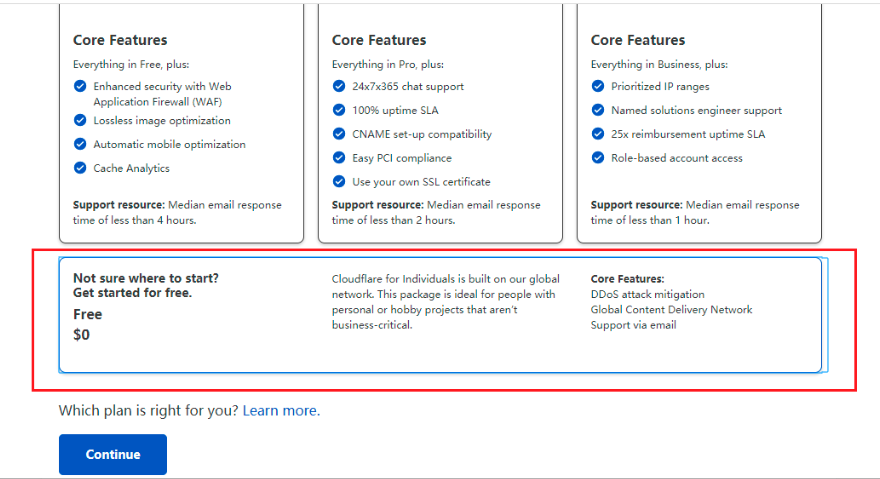
Task: Select the checkmark beside 24x7x365 chat support
Action: tap(339, 86)
